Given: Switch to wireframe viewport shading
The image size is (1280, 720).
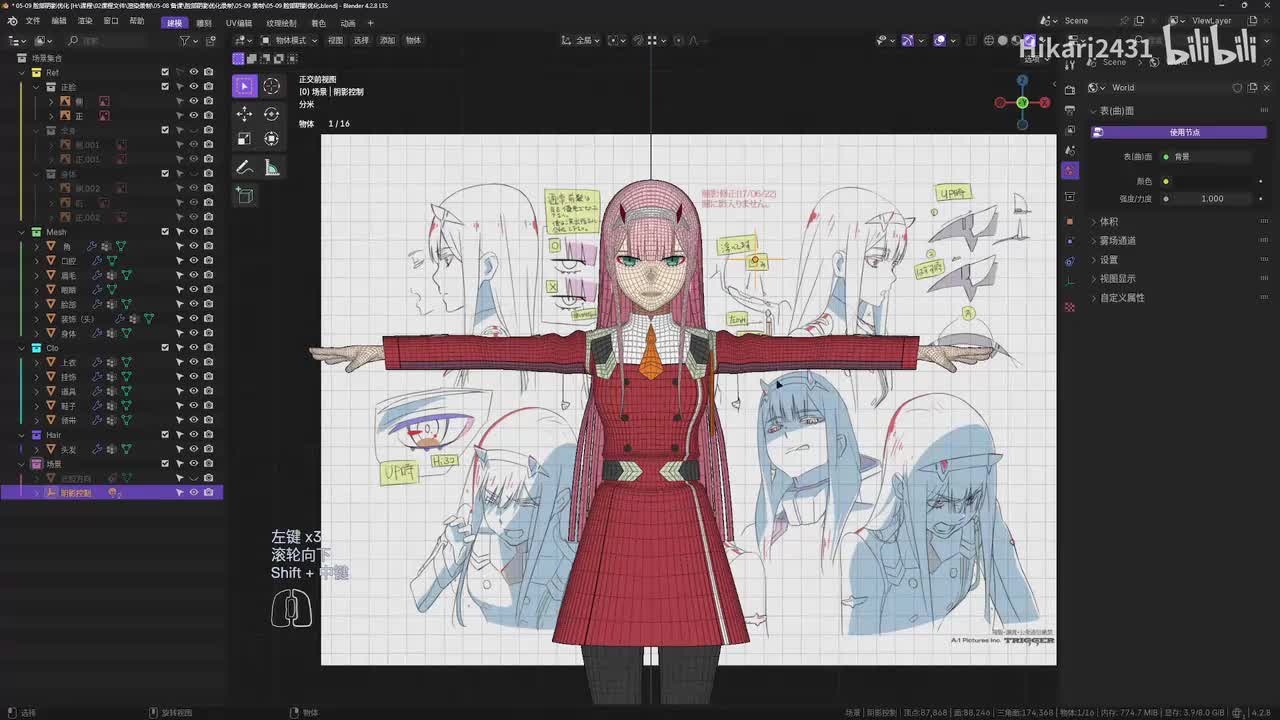Looking at the screenshot, I should point(989,41).
